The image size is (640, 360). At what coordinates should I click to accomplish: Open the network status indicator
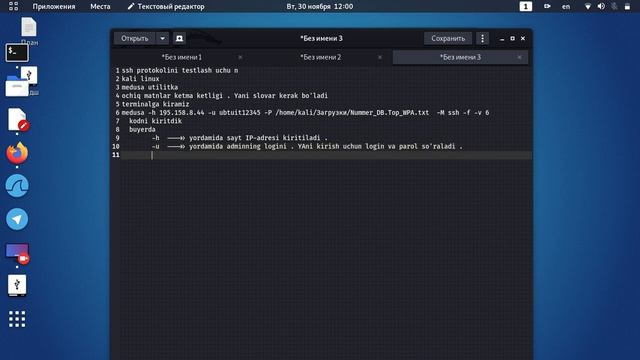click(x=588, y=6)
